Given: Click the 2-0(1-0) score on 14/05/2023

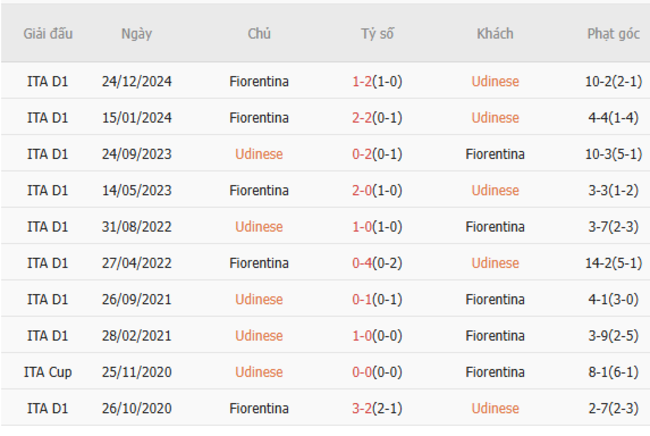Looking at the screenshot, I should [377, 190].
